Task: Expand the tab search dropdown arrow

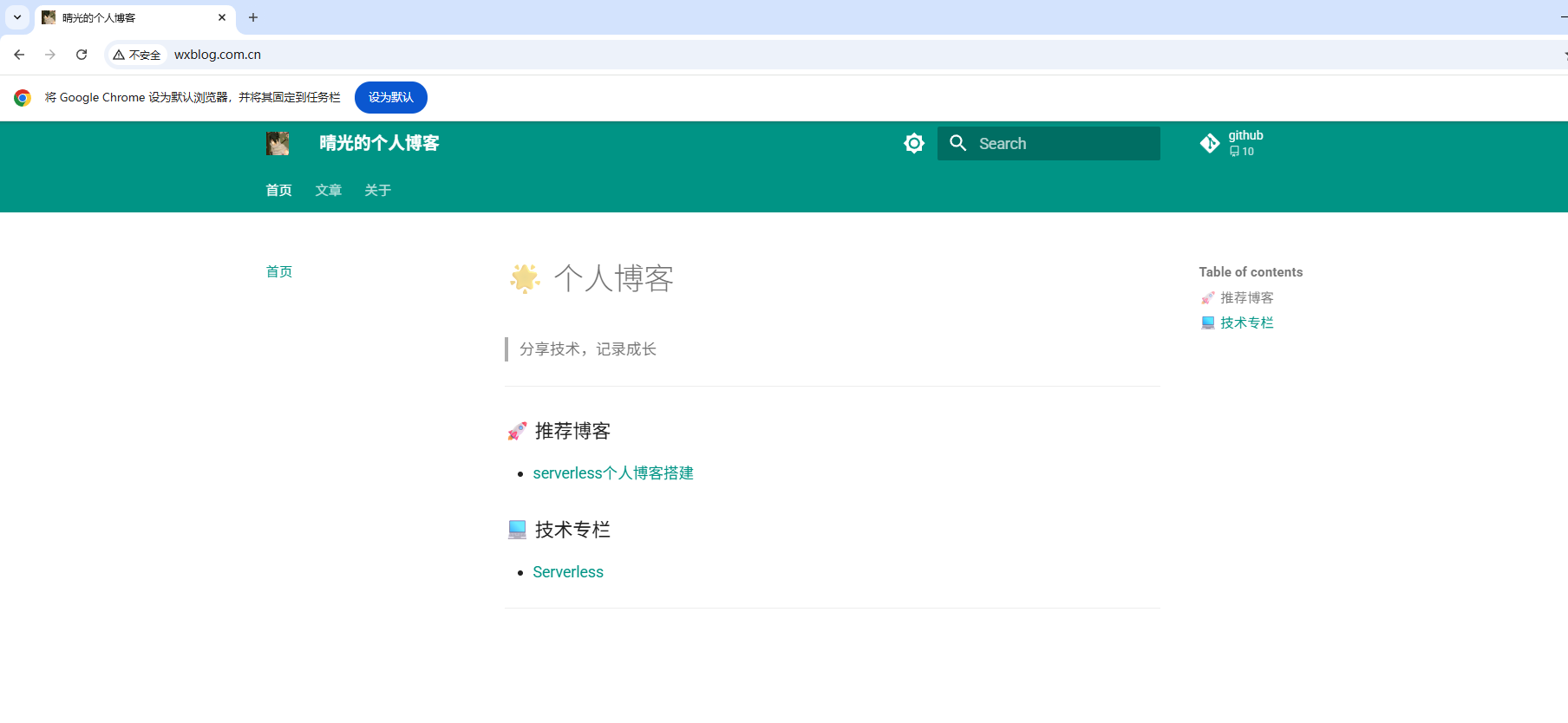Action: click(x=17, y=17)
